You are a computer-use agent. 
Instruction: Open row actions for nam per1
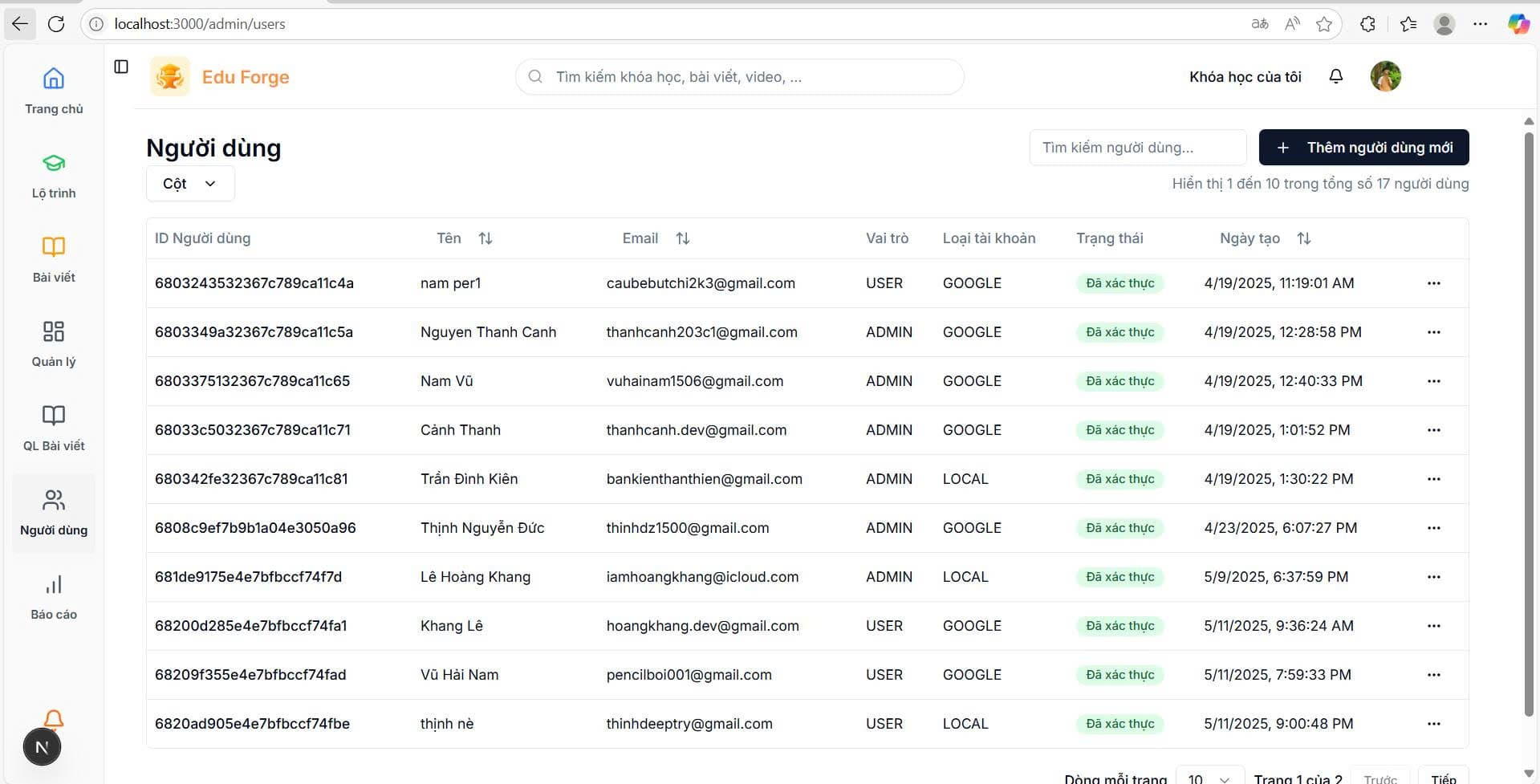[x=1434, y=283]
